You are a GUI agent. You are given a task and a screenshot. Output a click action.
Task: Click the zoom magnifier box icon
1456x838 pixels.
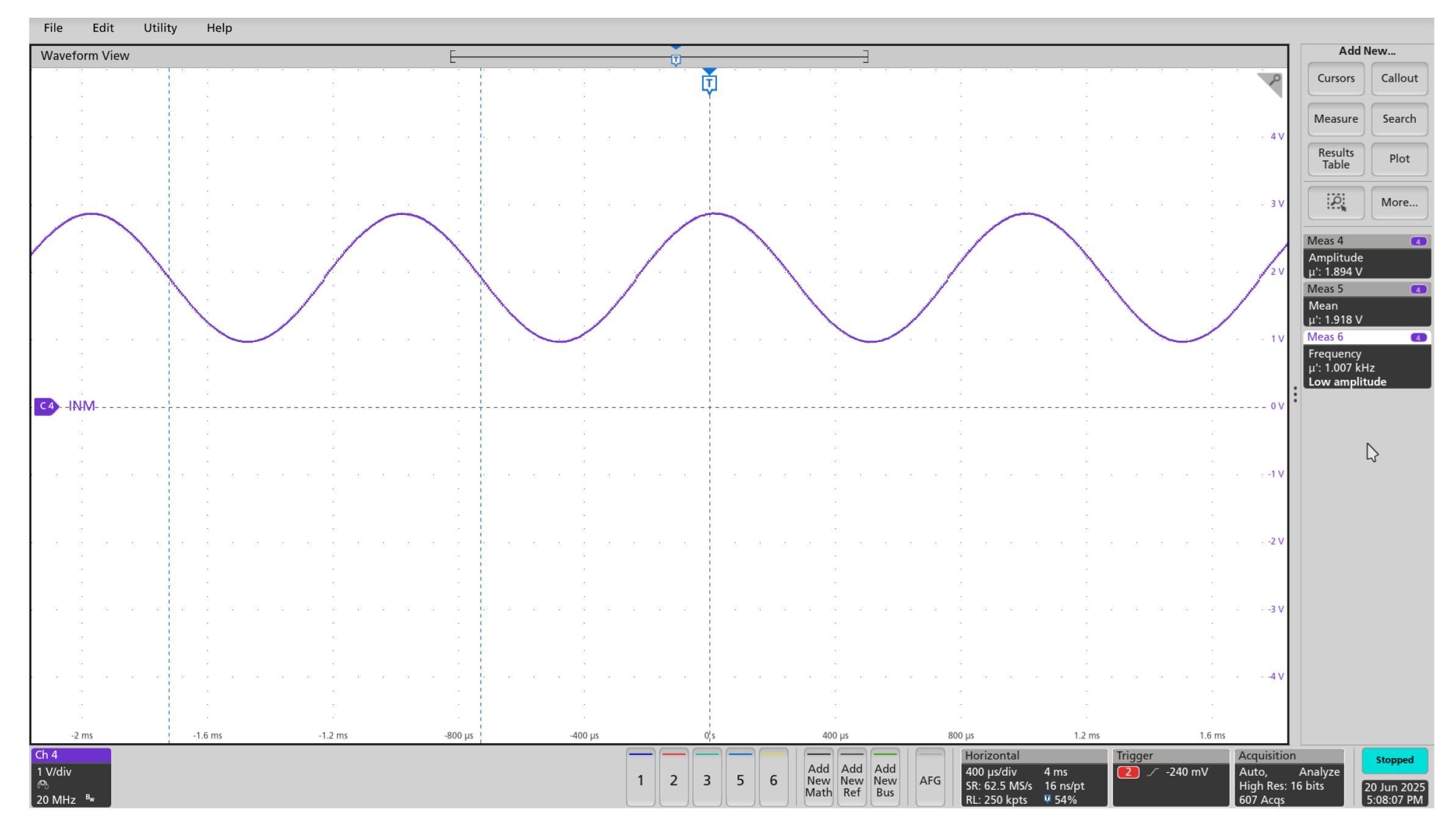coord(1336,202)
